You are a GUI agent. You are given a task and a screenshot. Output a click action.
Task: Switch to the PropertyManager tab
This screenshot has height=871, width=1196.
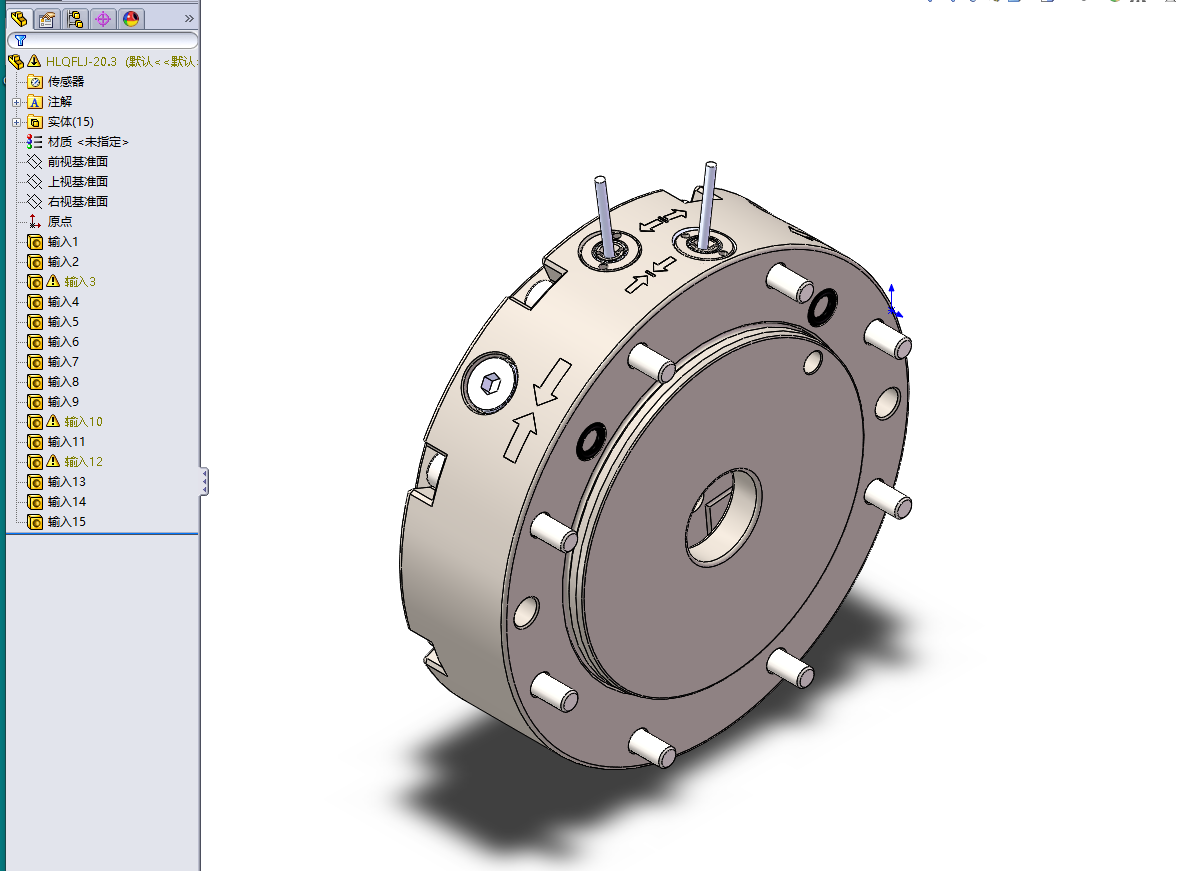pos(47,18)
